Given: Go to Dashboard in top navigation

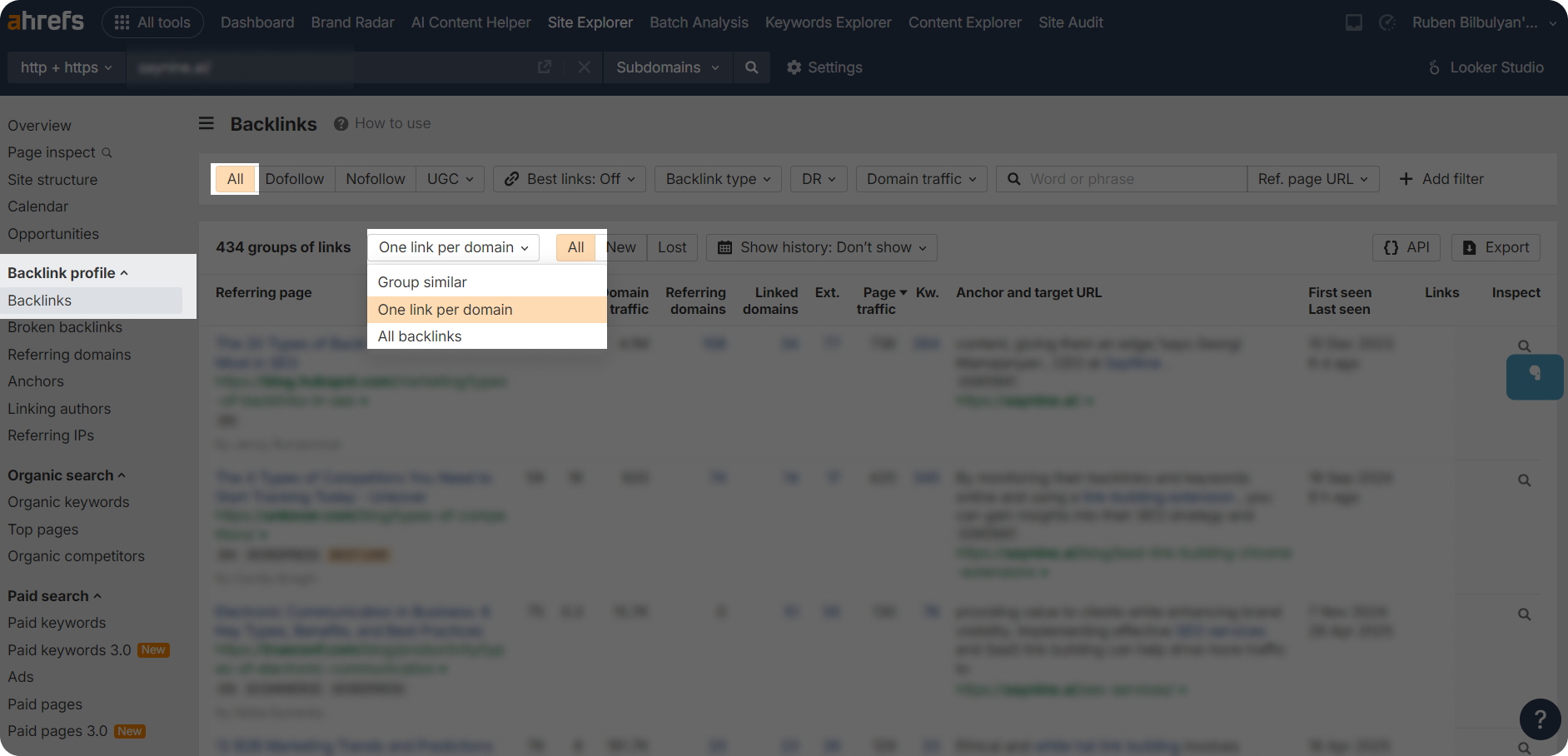Looking at the screenshot, I should pyautogui.click(x=257, y=22).
